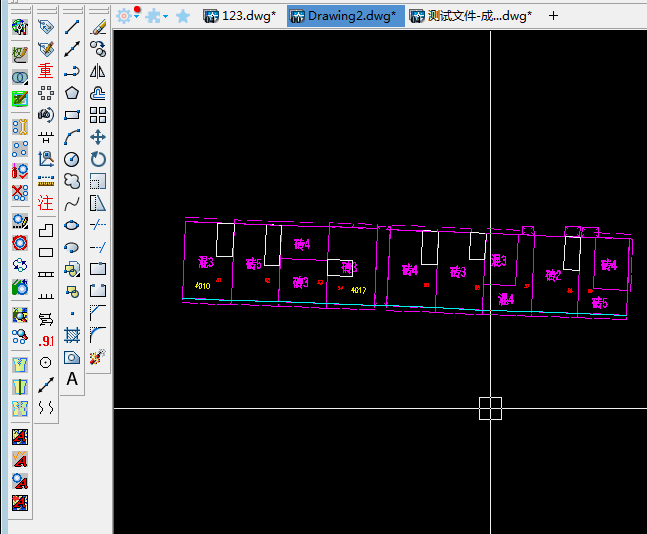
Task: Open the Insert Block tool
Action: click(72, 269)
